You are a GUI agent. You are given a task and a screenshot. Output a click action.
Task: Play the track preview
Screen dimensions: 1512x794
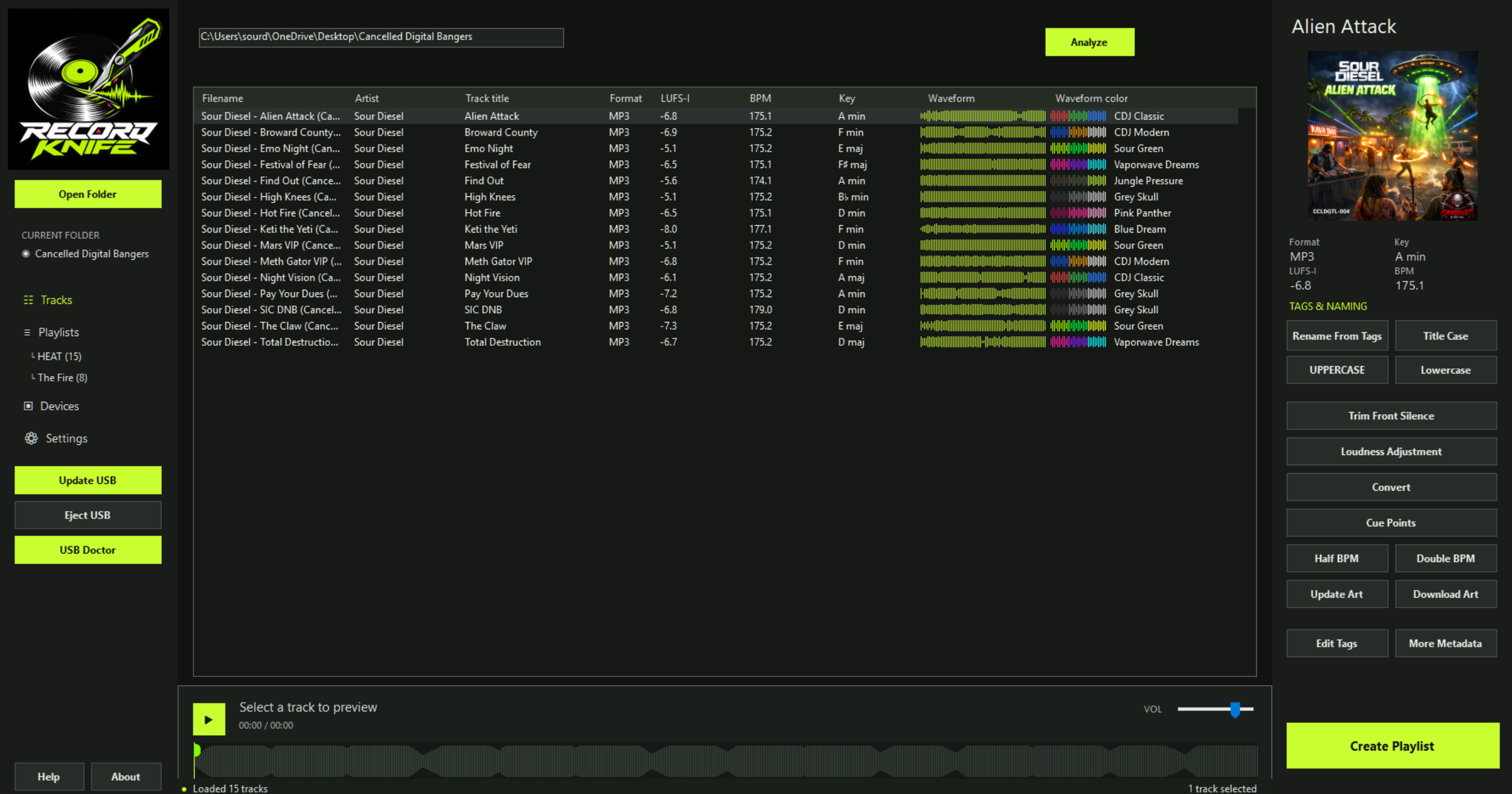[209, 719]
